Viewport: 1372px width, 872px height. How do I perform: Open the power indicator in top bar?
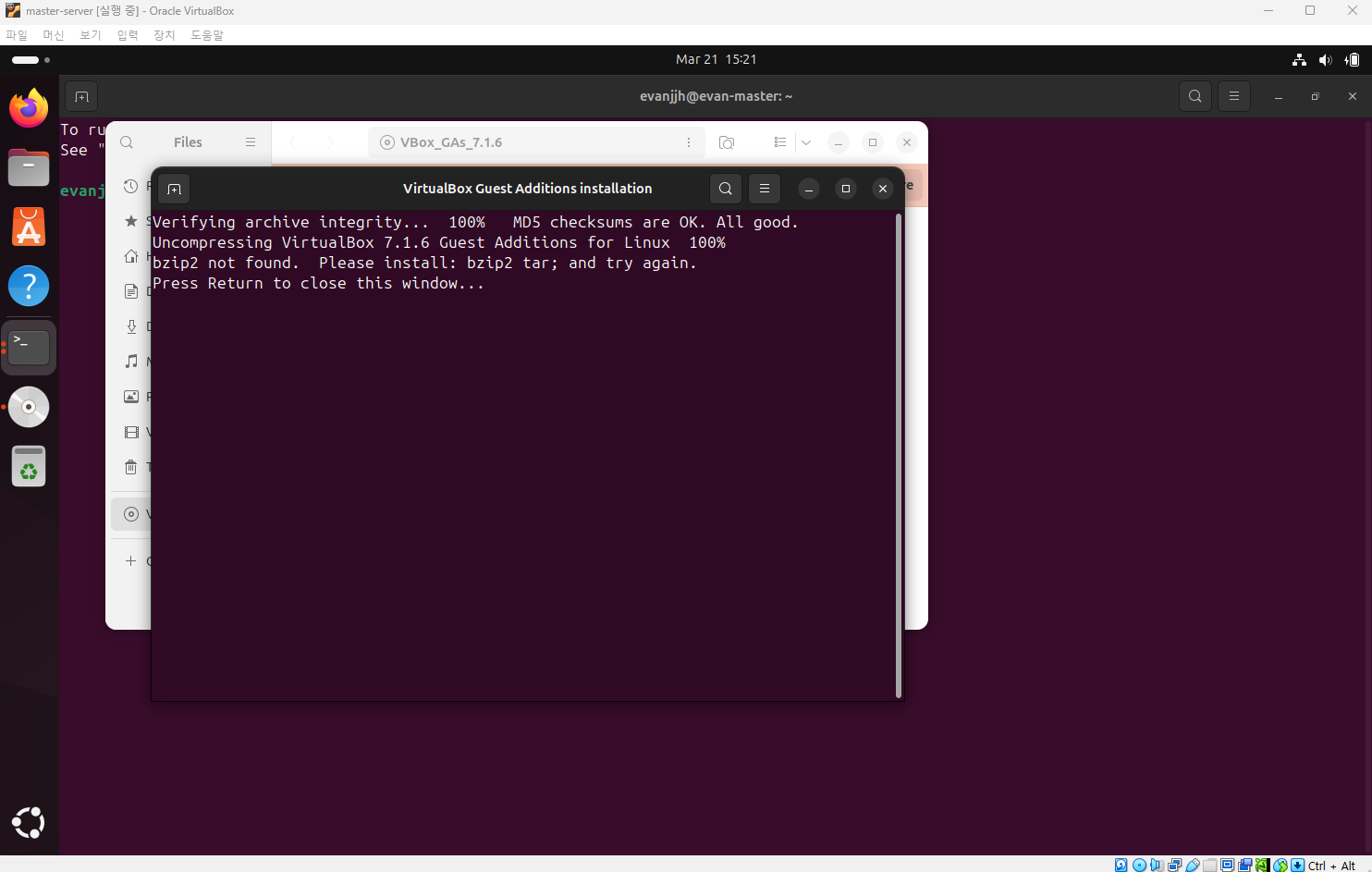pos(1353,60)
